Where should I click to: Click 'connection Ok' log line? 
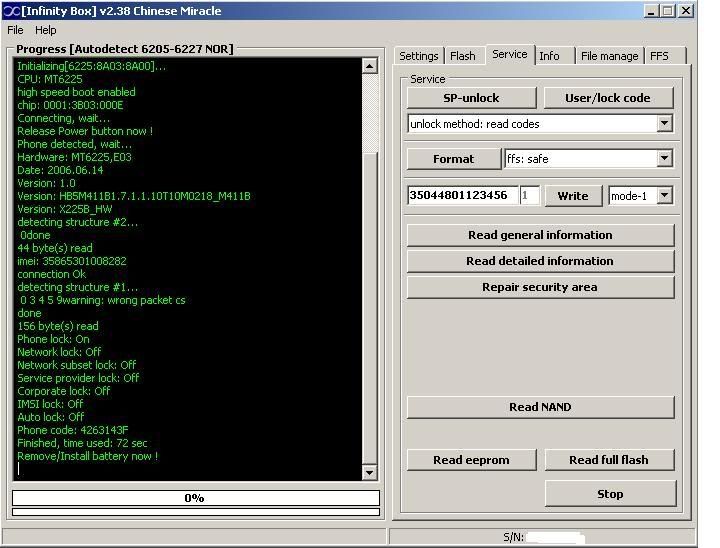pos(51,274)
